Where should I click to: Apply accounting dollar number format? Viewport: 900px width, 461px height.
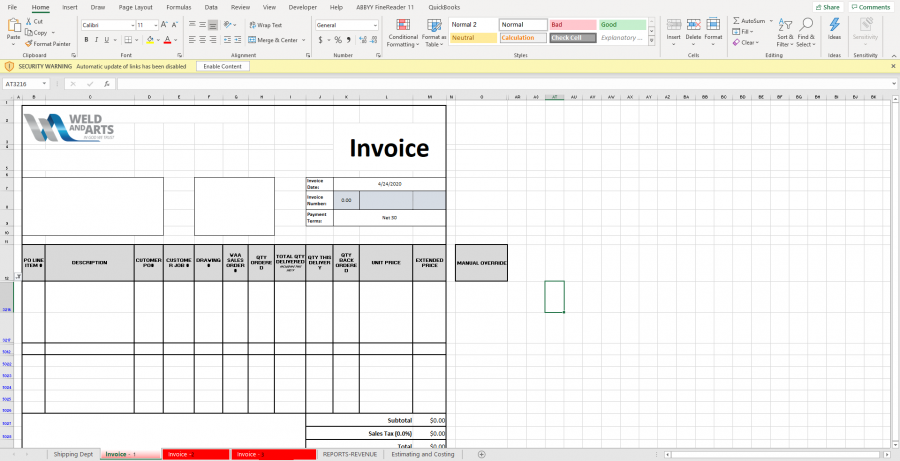[320, 40]
